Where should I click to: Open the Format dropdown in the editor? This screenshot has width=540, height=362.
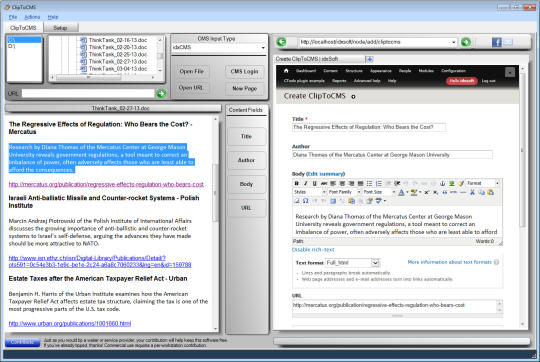(x=497, y=183)
